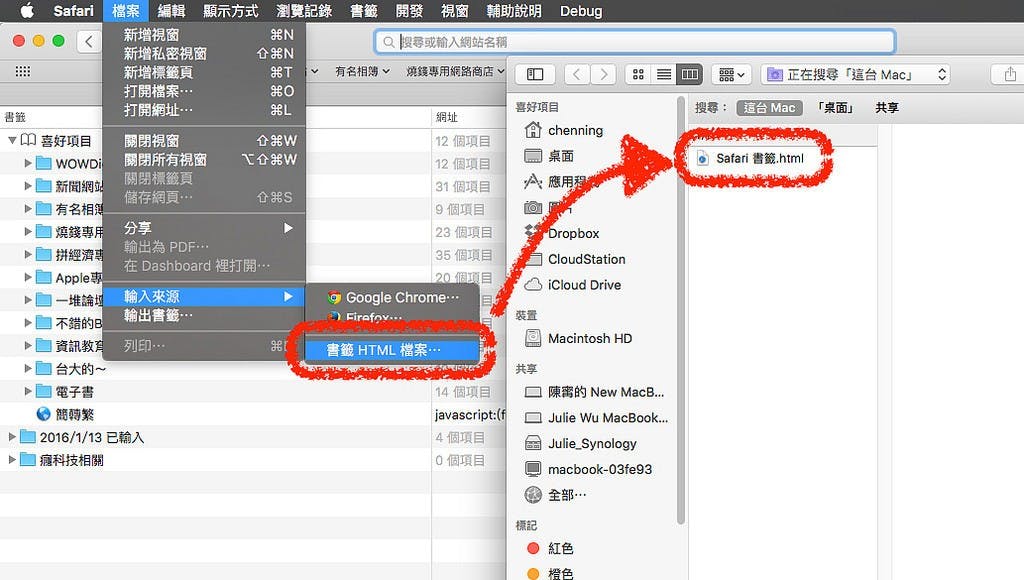Open the 顯示方式 menu
The width and height of the screenshot is (1024, 580).
tap(231, 10)
